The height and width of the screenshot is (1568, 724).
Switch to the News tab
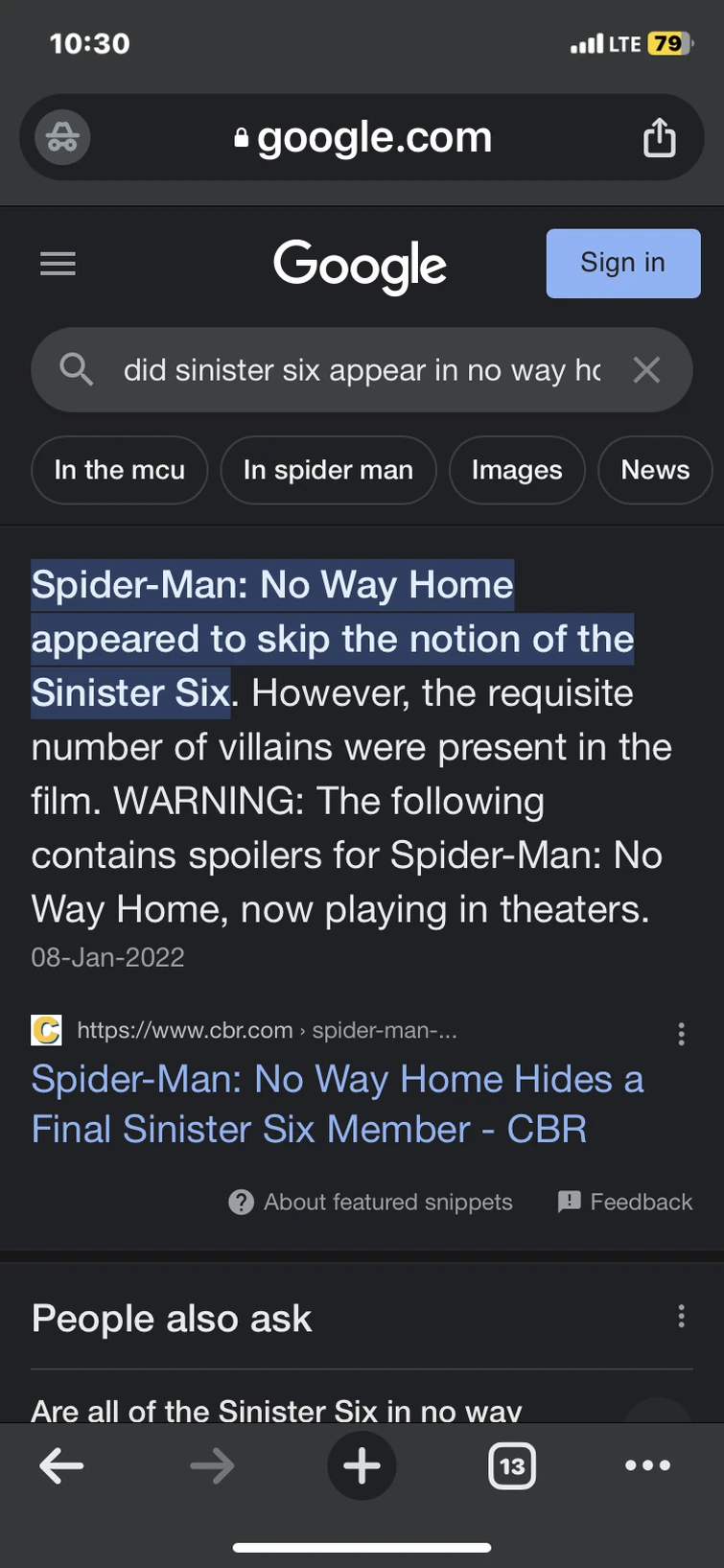[x=655, y=470]
